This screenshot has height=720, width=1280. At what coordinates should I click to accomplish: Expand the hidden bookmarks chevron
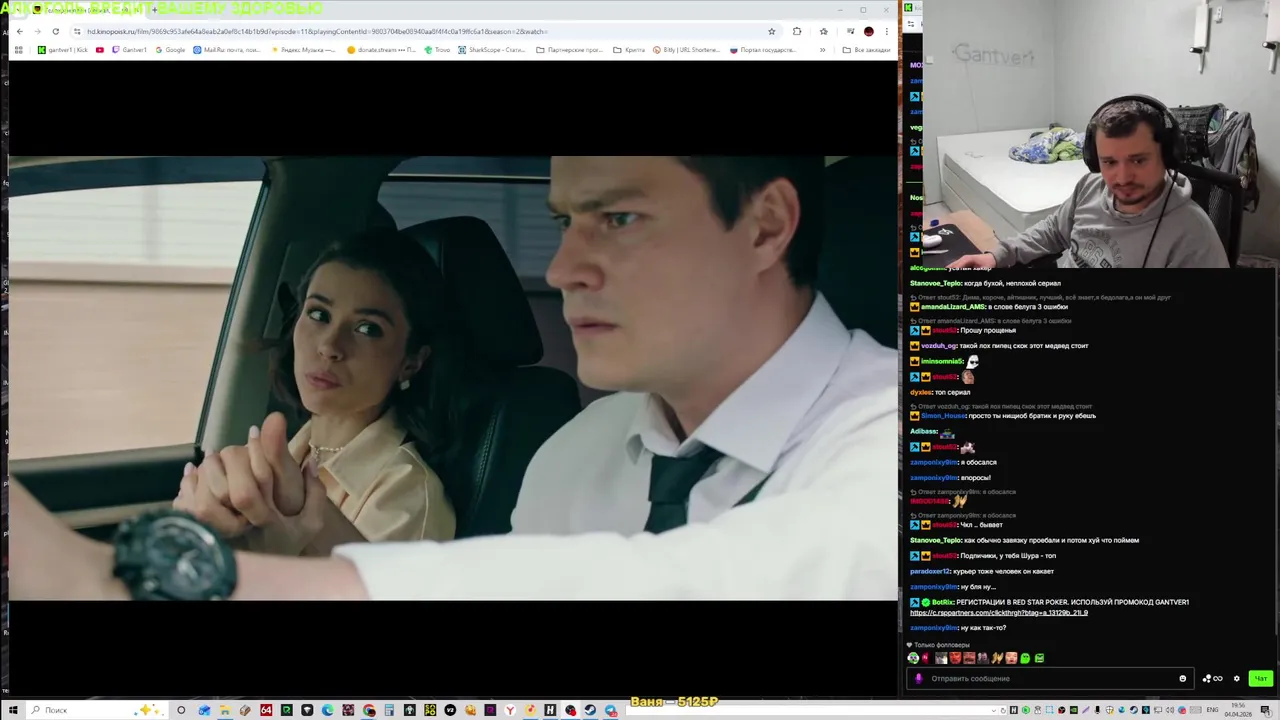click(x=822, y=49)
